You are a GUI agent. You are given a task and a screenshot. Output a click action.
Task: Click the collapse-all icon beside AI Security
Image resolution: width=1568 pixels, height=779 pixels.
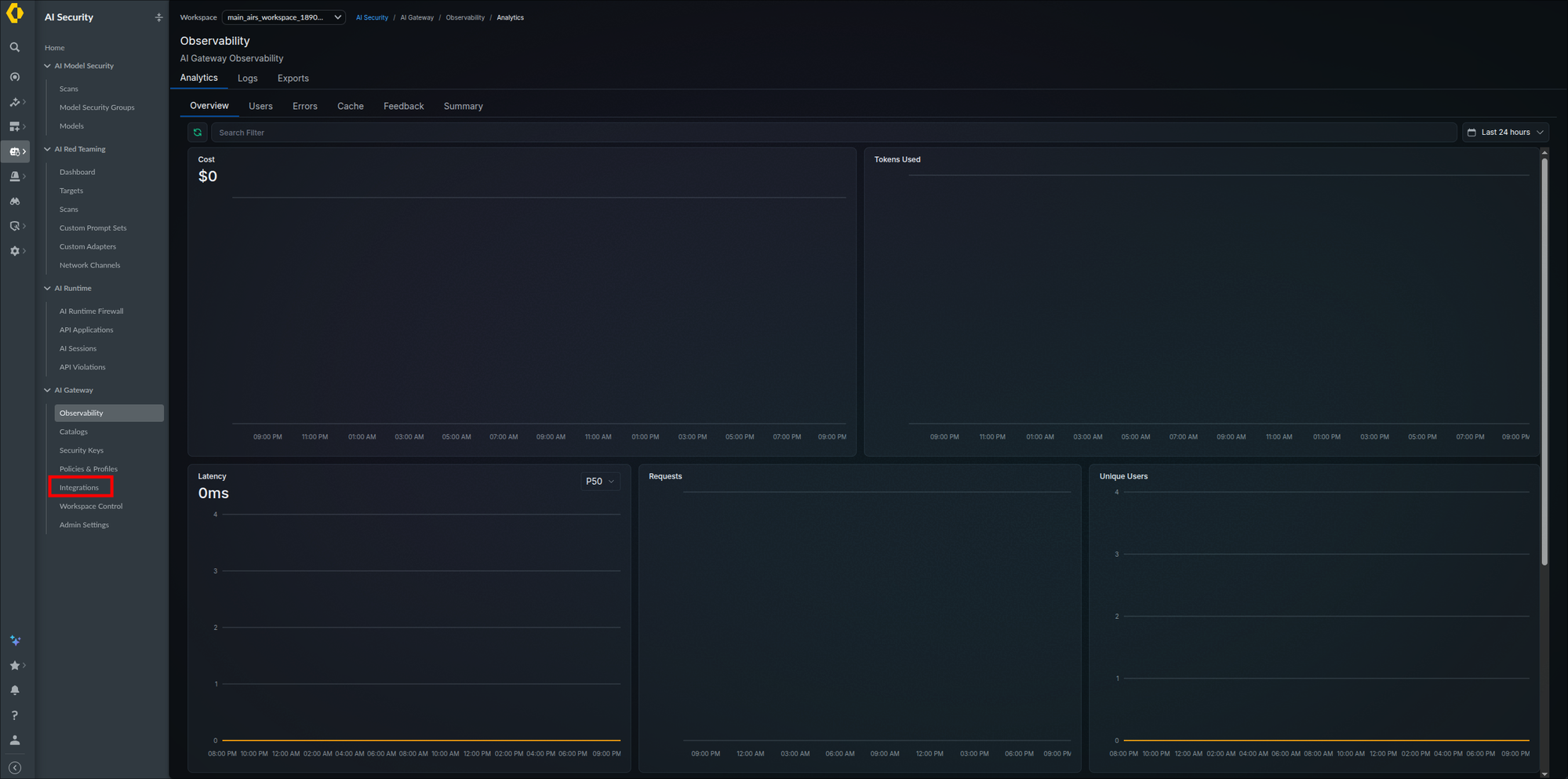click(158, 17)
